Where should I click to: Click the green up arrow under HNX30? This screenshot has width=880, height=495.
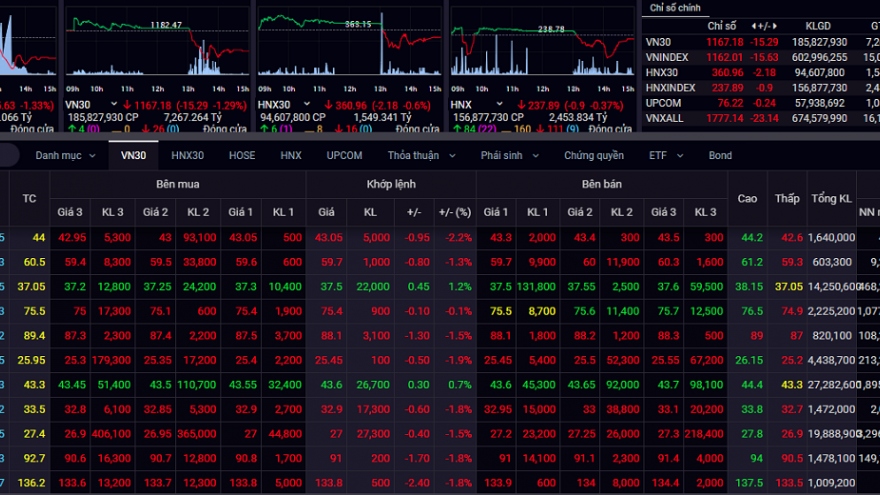click(261, 129)
